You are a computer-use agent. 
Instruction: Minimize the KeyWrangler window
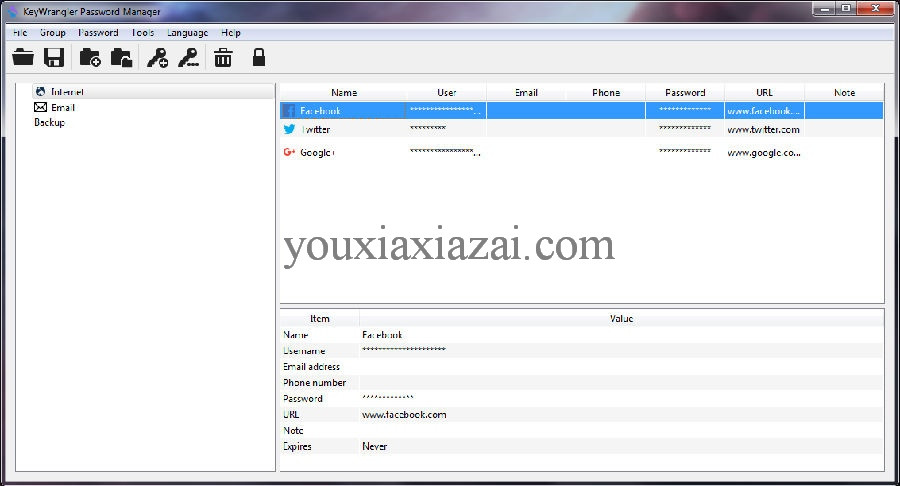coord(824,9)
